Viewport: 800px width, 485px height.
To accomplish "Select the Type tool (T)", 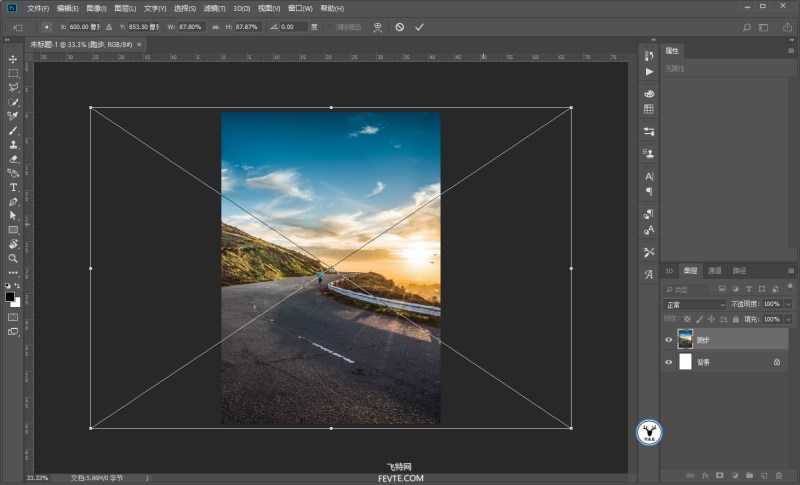I will tap(13, 187).
